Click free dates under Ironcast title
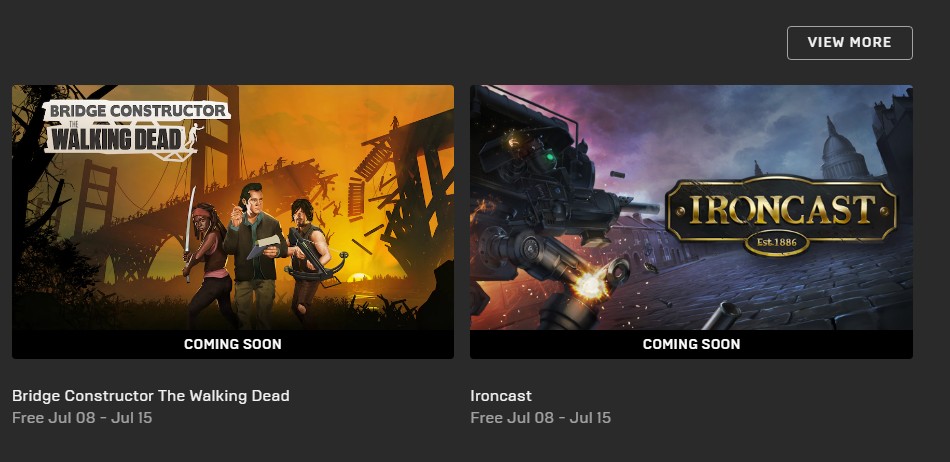Viewport: 950px width, 462px height. [540, 418]
